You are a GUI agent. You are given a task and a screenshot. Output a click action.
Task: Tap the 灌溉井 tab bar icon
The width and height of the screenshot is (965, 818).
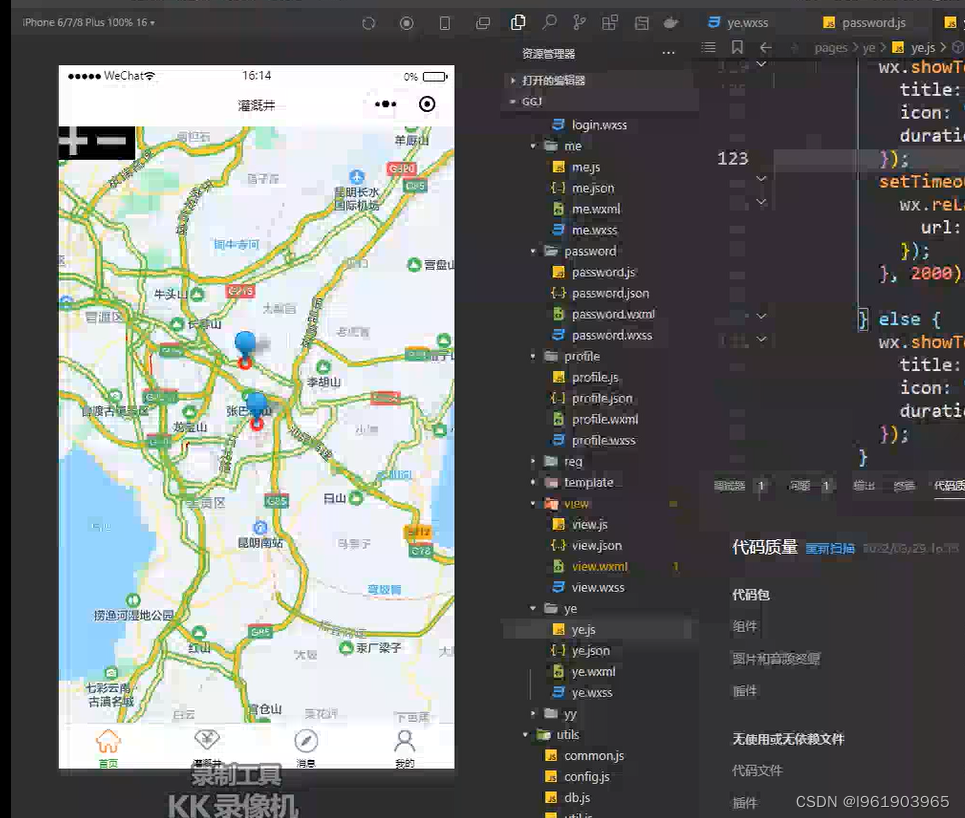(207, 740)
